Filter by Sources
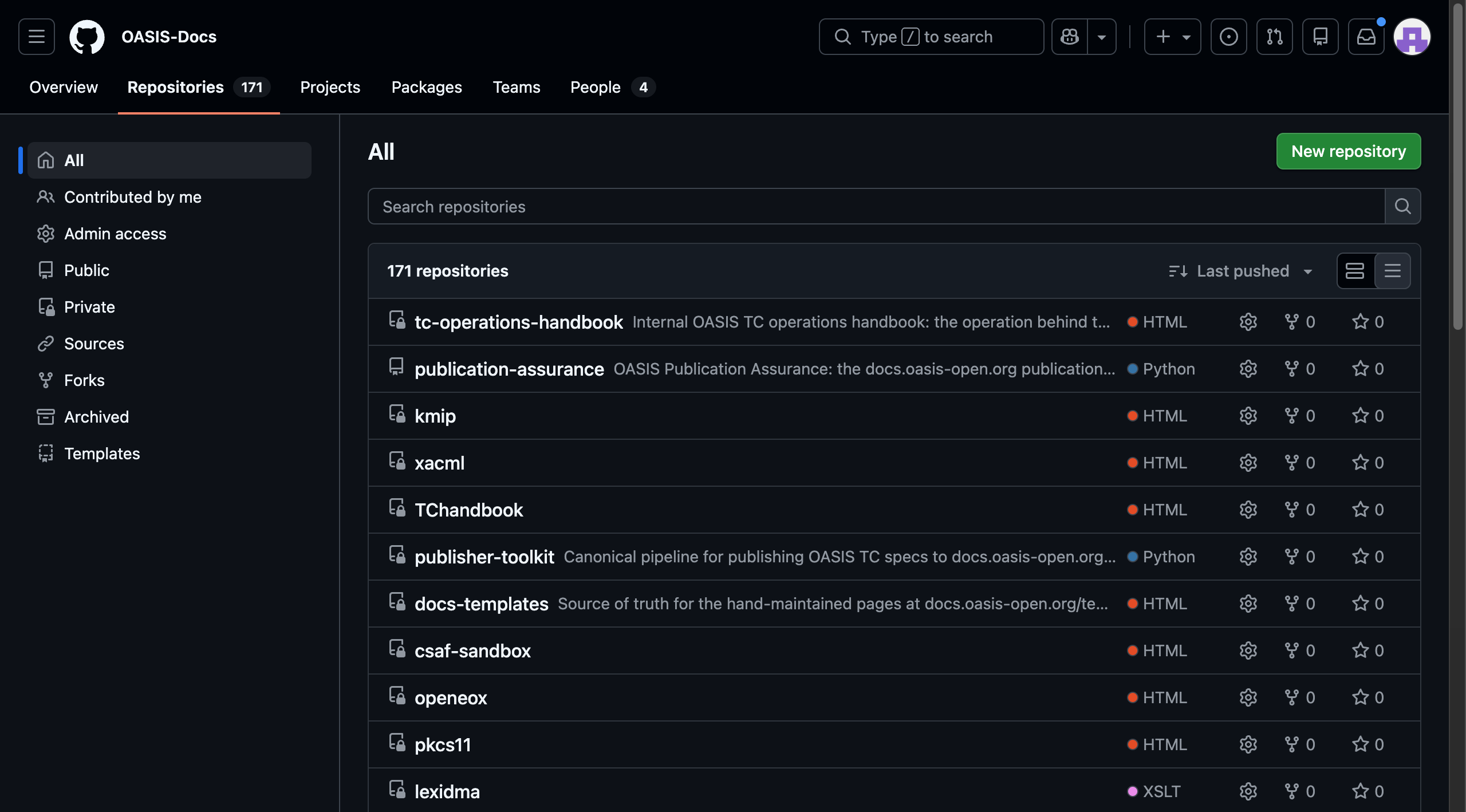This screenshot has height=812, width=1466. tap(170, 344)
